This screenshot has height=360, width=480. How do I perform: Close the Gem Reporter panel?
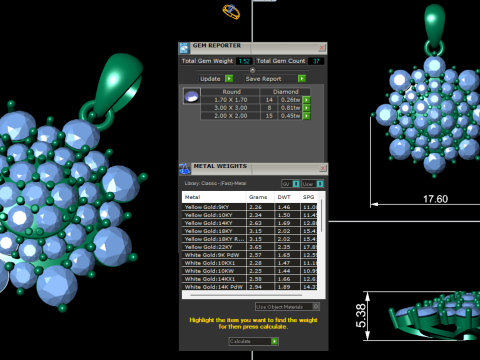click(x=322, y=48)
